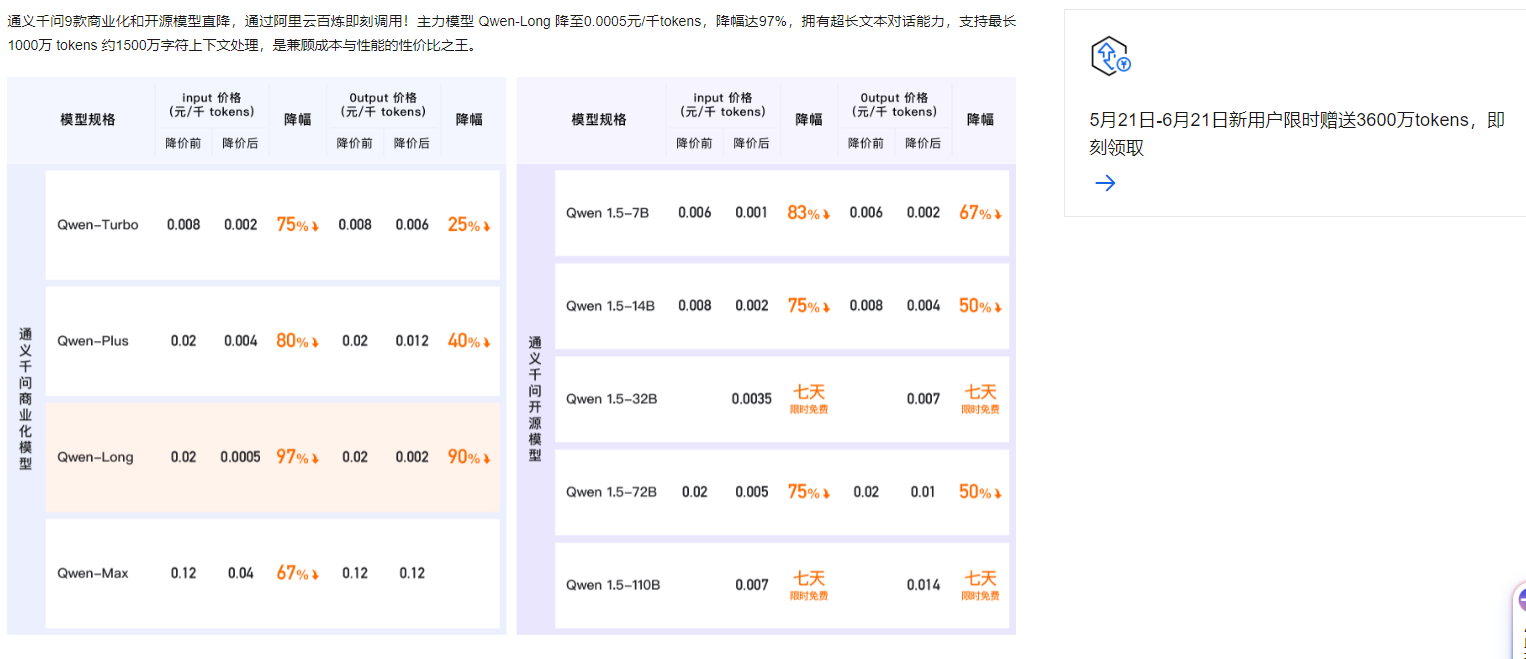This screenshot has height=659, width=1526.
Task: Click Qwen-Plus's 0.004 input price
Action: (240, 341)
